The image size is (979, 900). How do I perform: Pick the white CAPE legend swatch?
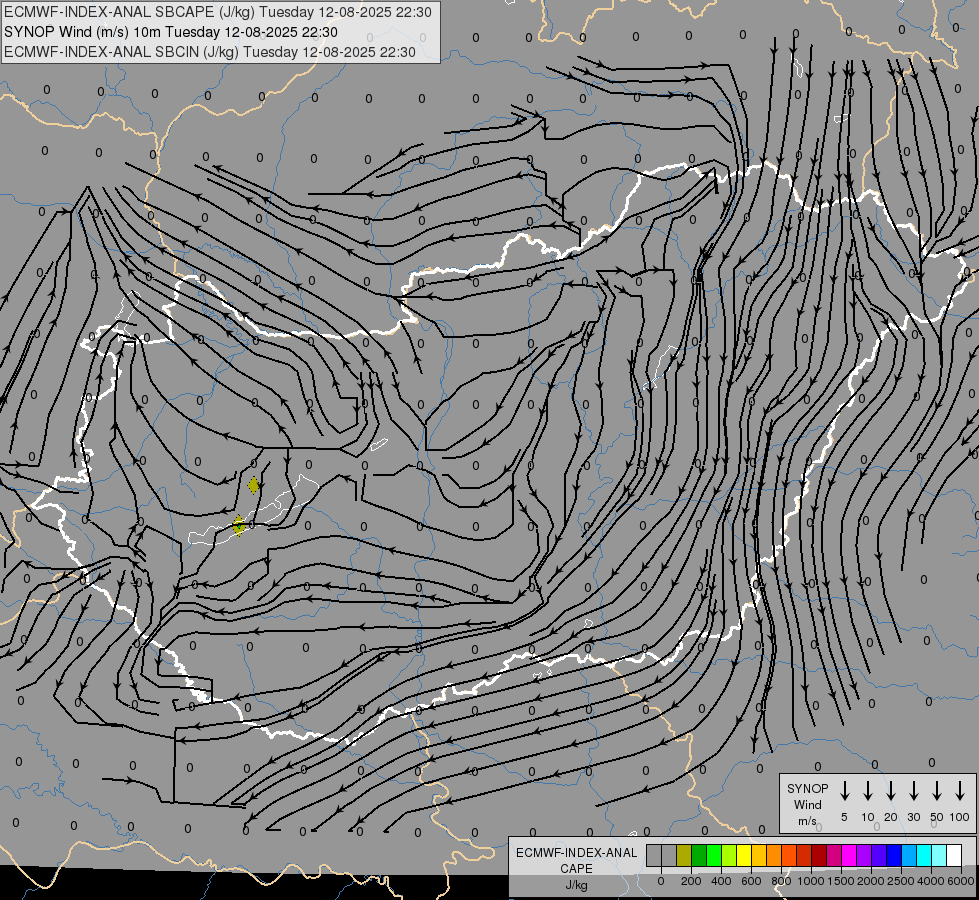955,855
